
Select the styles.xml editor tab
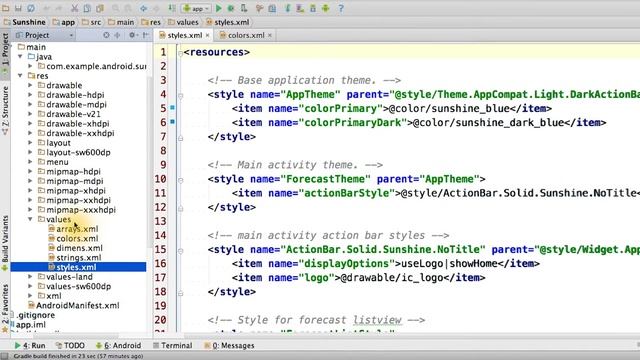pos(184,35)
